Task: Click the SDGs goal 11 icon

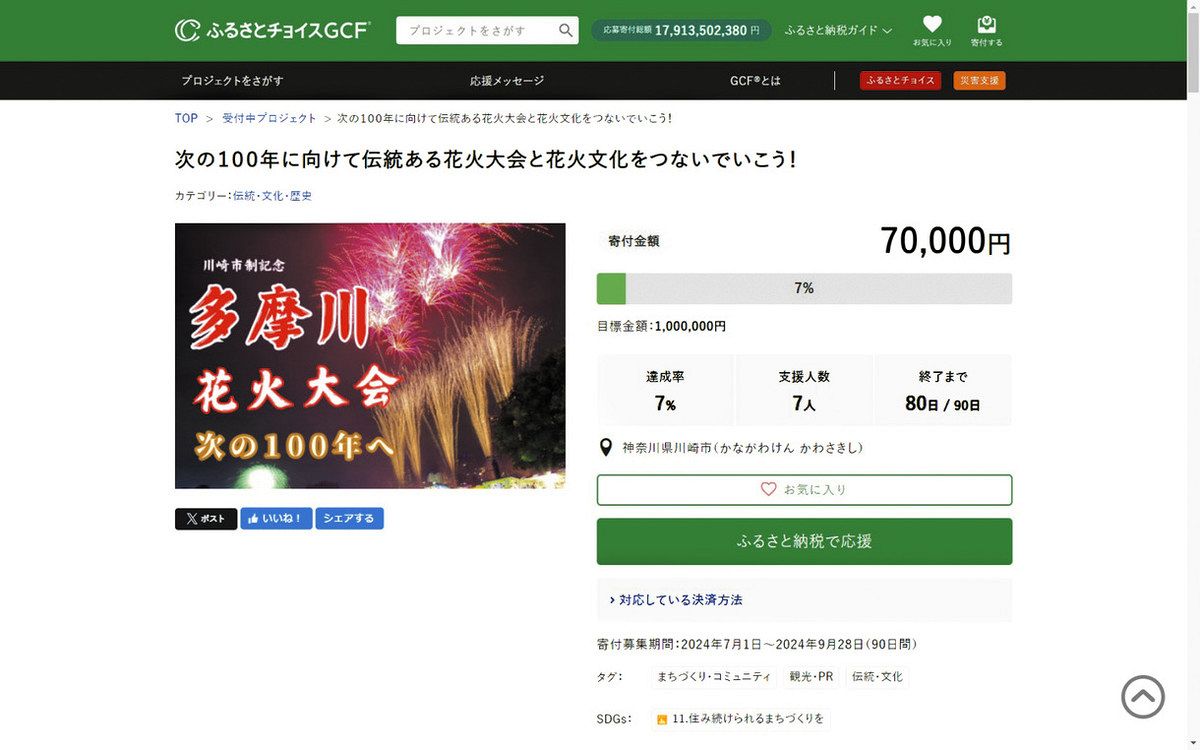Action: 662,719
